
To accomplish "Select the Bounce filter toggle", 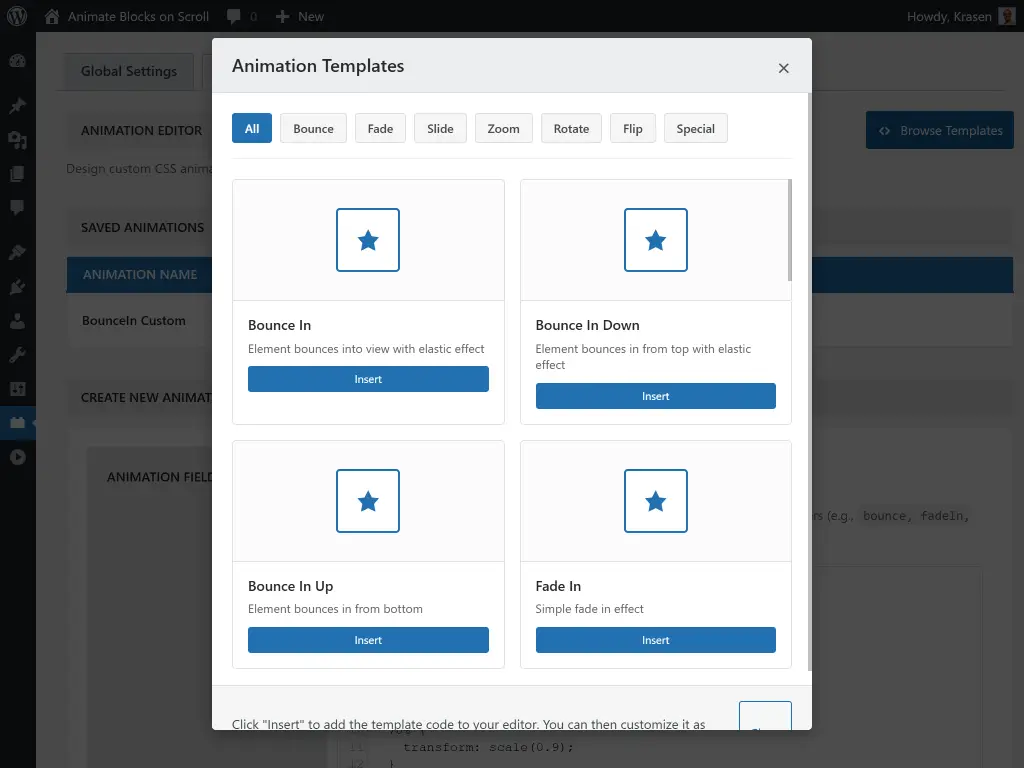I will pyautogui.click(x=312, y=128).
